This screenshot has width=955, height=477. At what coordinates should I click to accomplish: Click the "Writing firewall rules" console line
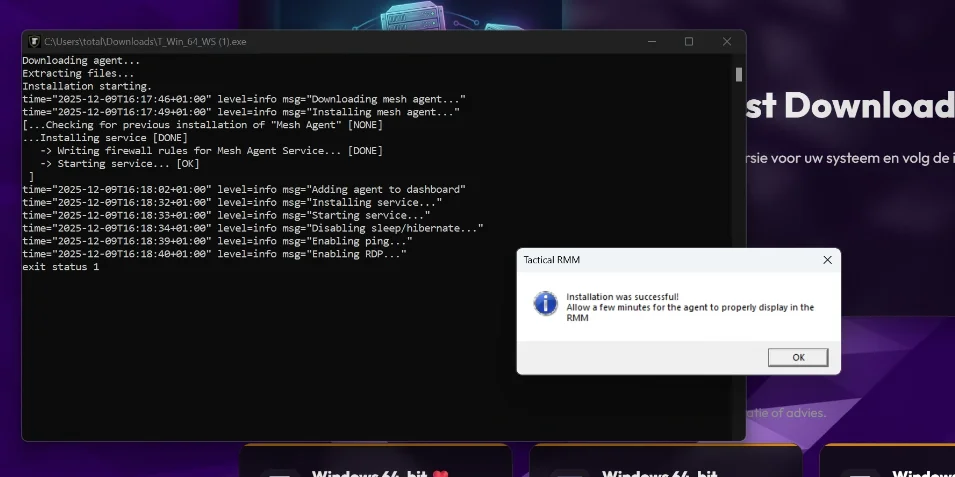(211, 150)
